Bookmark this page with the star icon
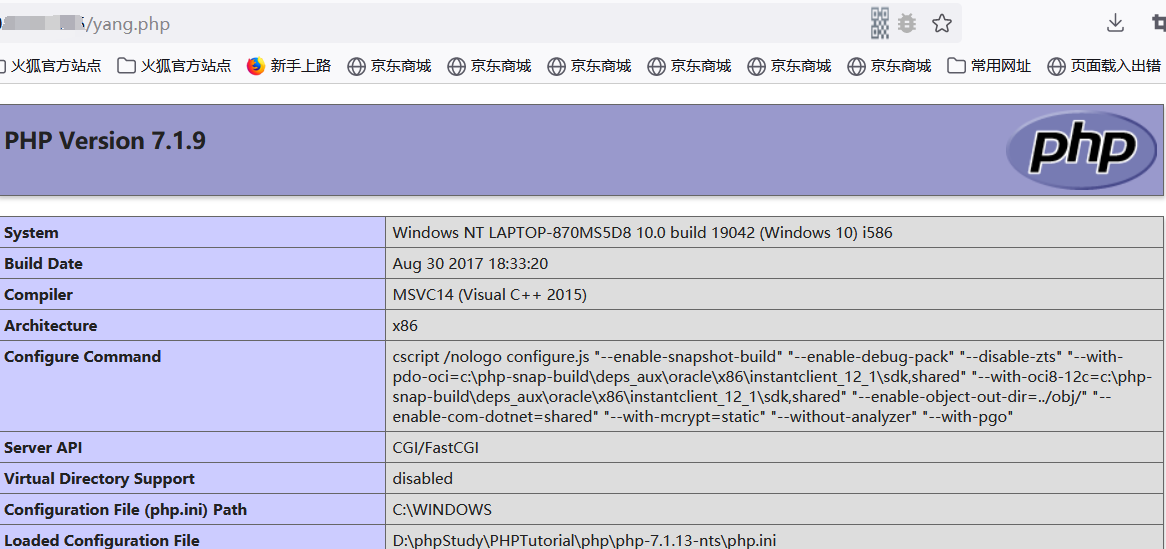 (942, 24)
